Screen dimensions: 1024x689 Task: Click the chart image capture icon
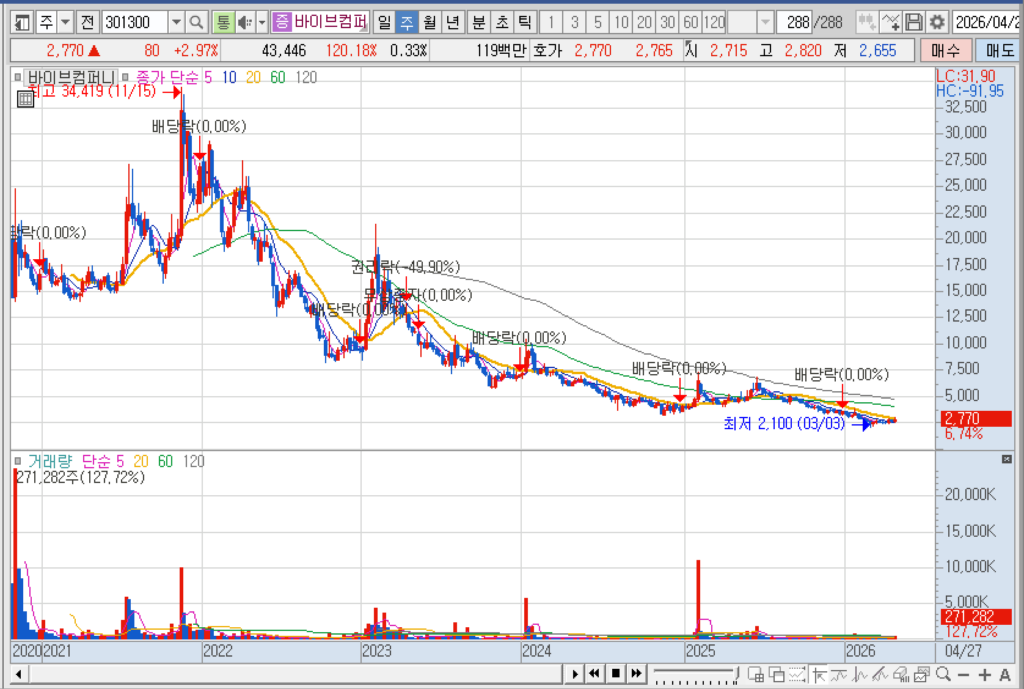point(922,674)
